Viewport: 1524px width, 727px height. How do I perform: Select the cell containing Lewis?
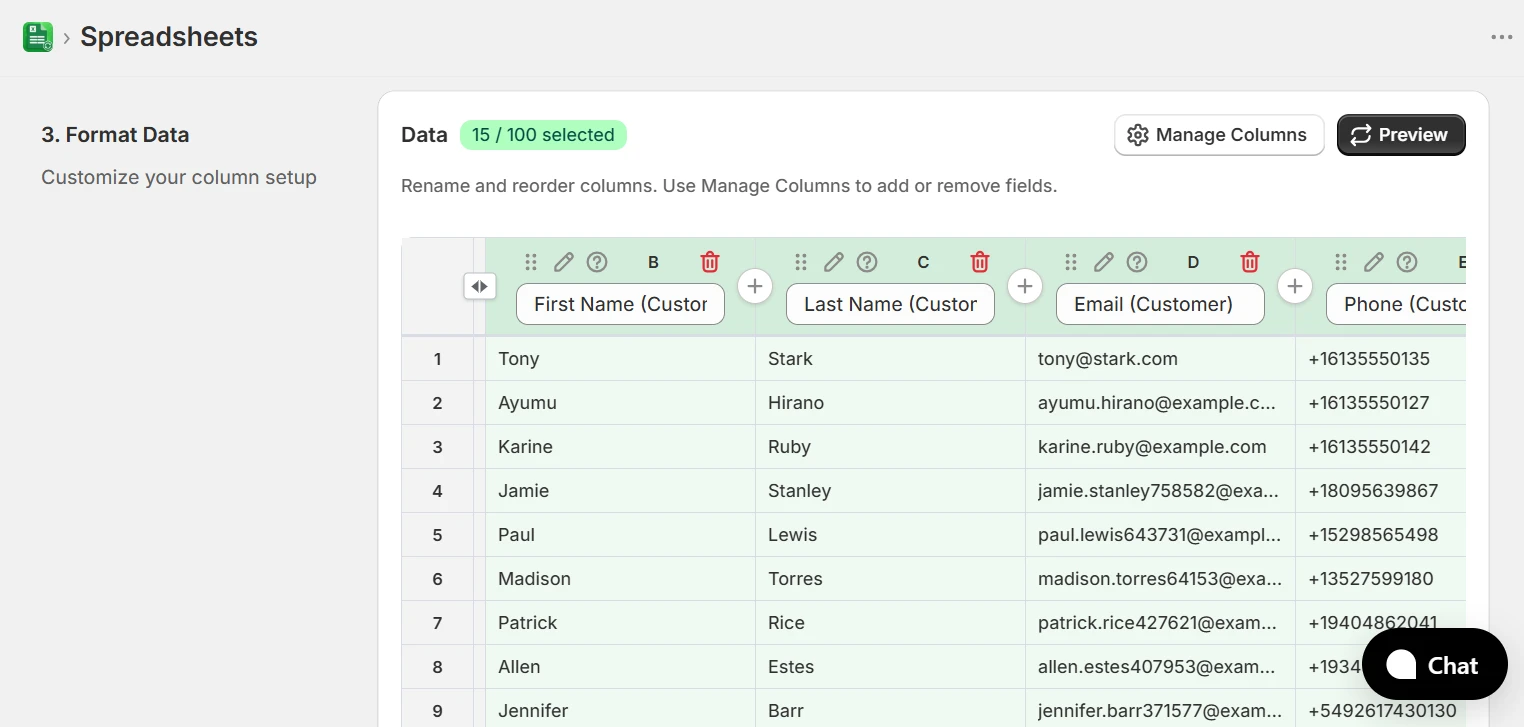click(890, 535)
